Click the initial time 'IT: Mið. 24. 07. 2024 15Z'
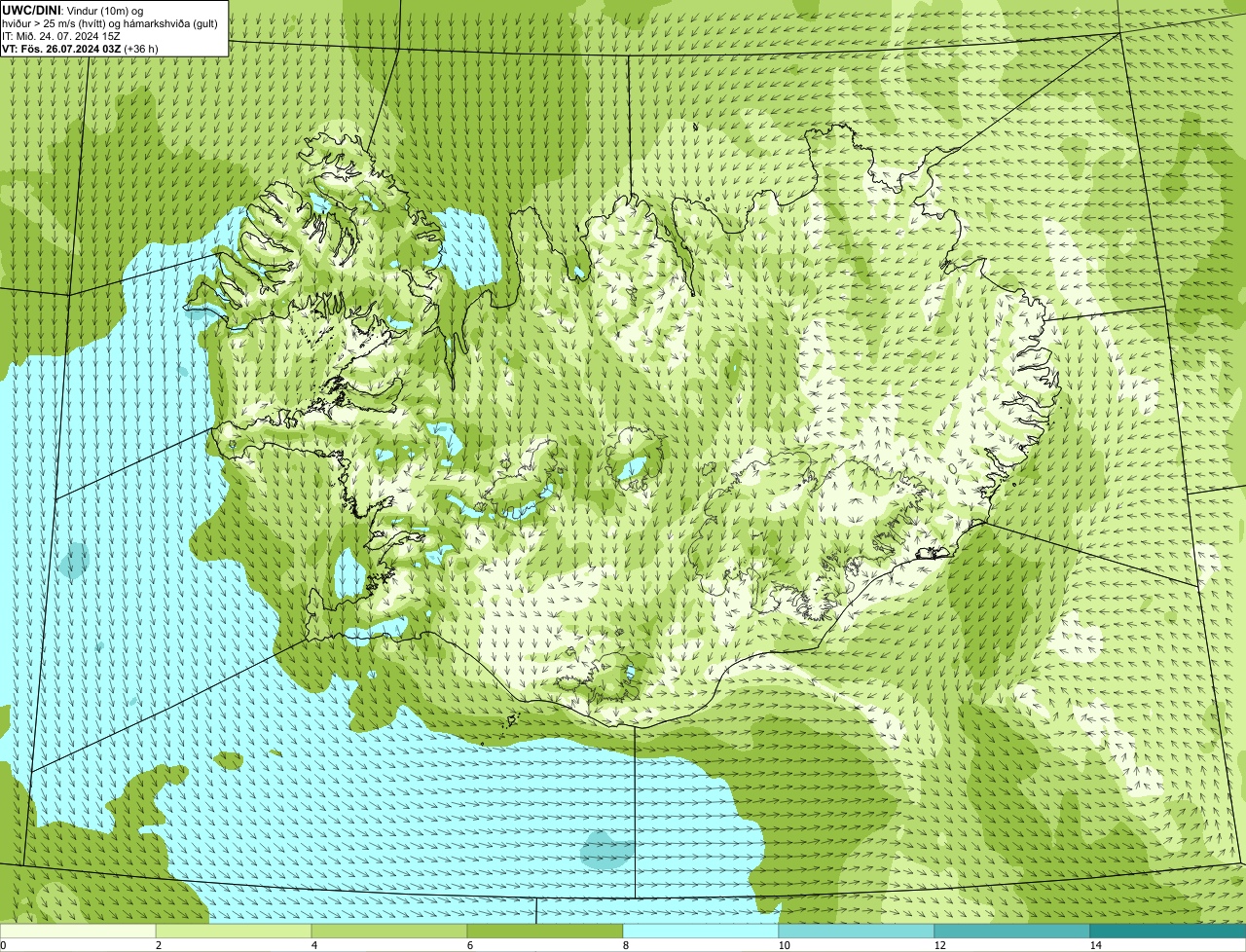The height and width of the screenshot is (952, 1246). (x=61, y=35)
